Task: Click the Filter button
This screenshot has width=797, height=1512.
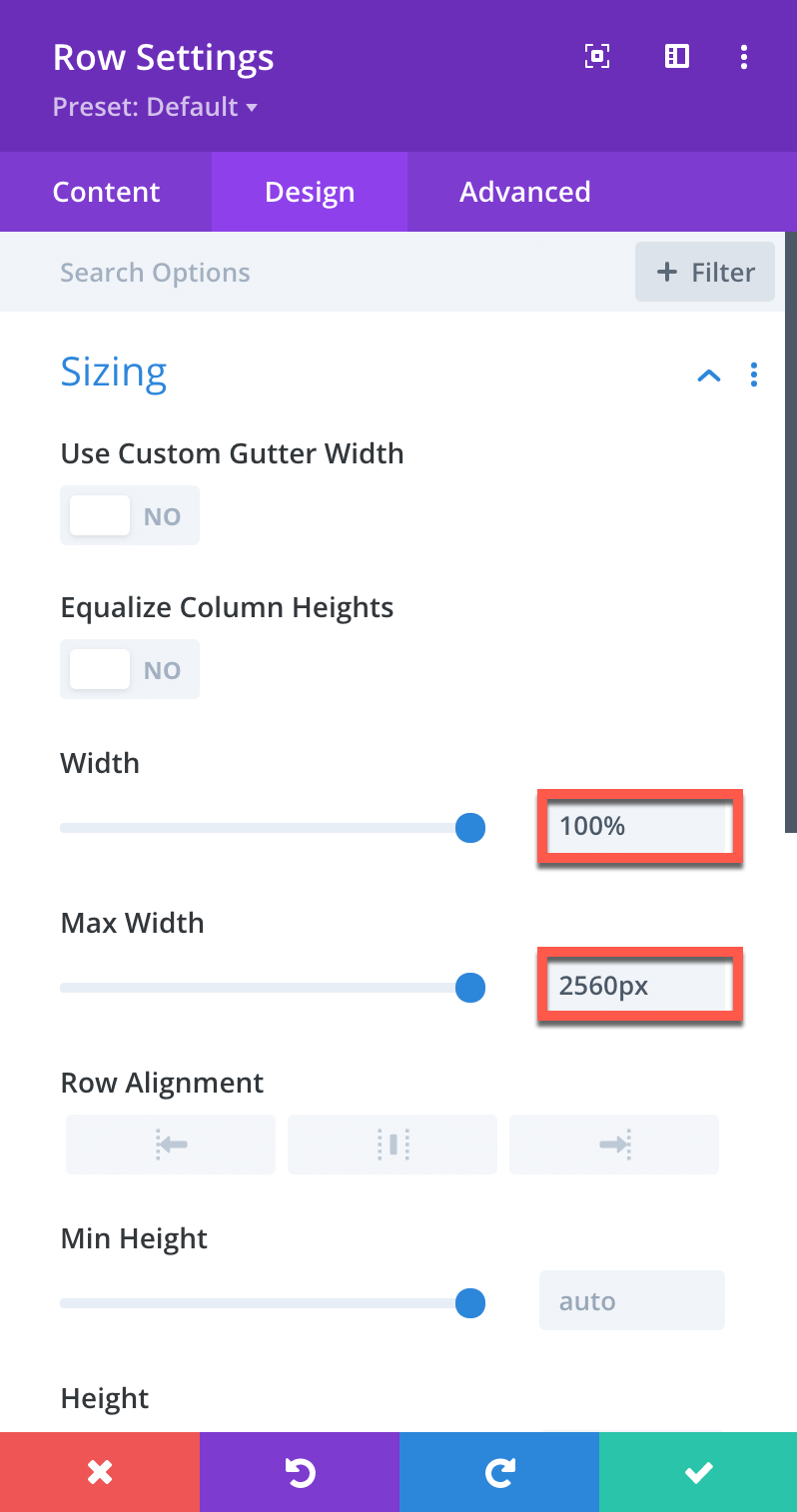Action: pyautogui.click(x=705, y=272)
